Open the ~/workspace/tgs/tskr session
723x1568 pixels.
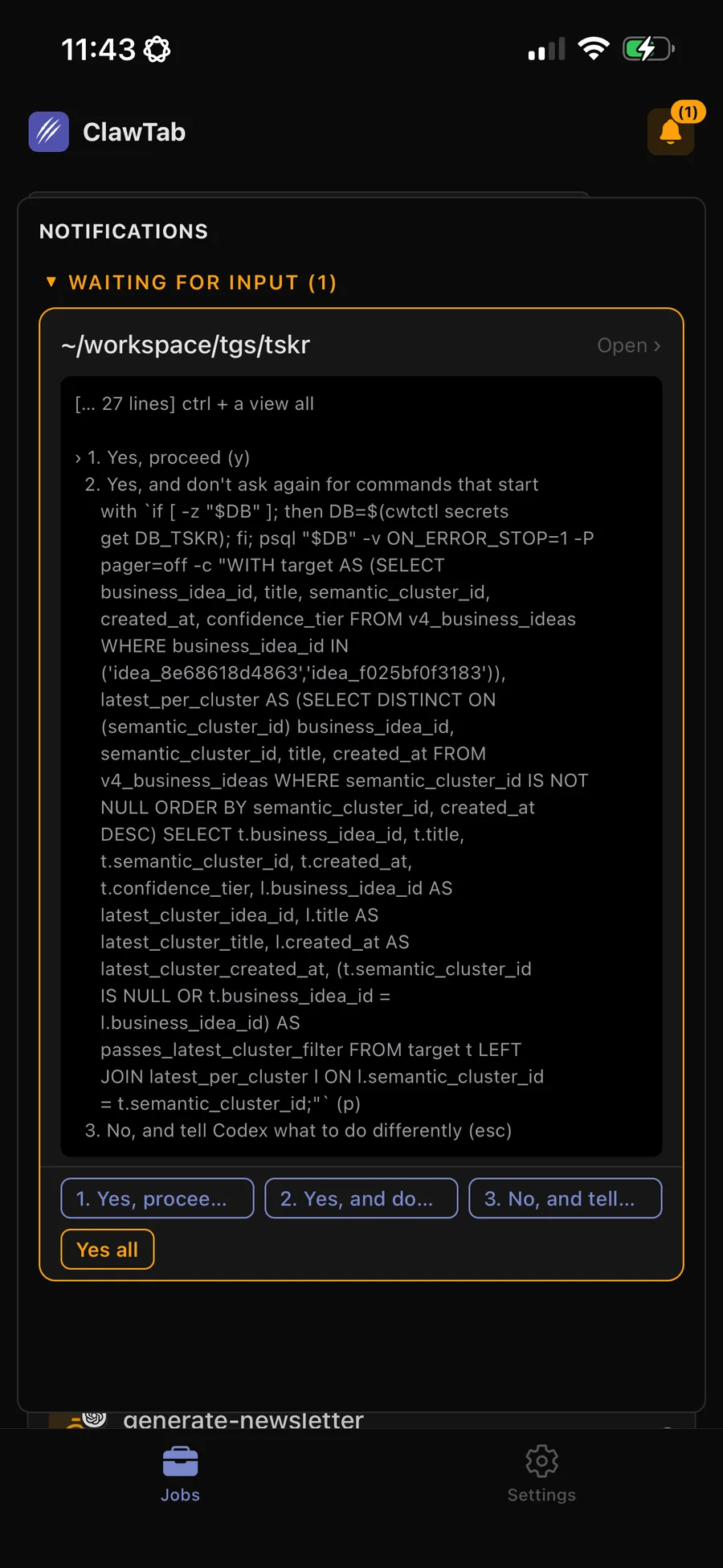[629, 346]
